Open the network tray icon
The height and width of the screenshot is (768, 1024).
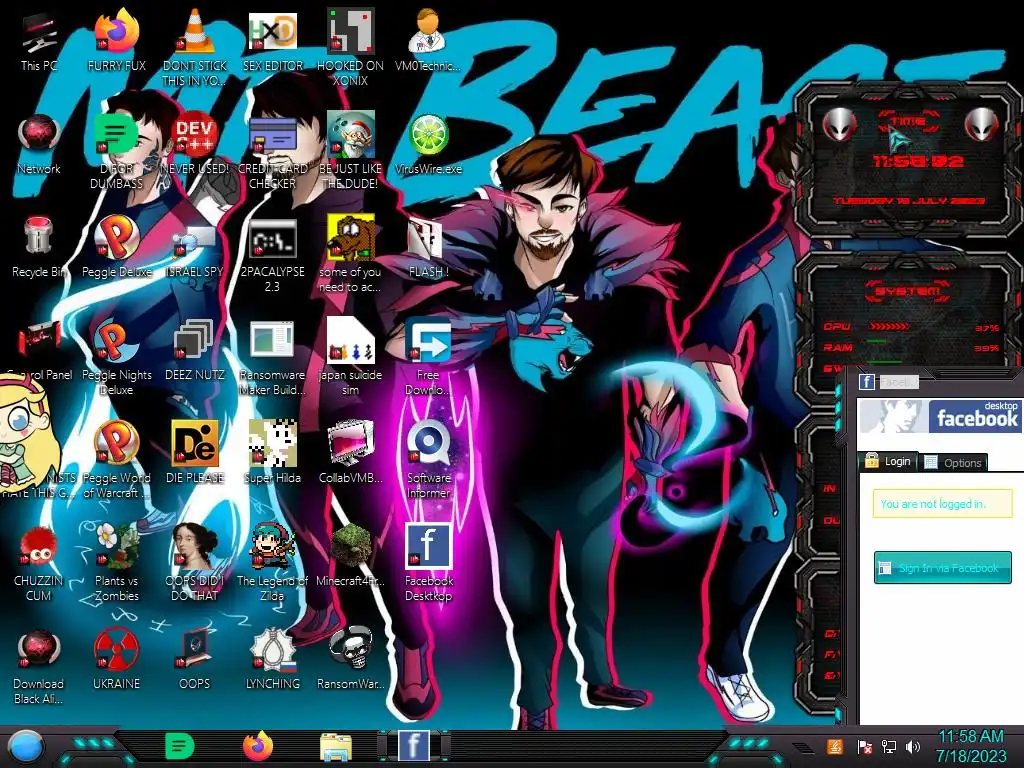[x=888, y=747]
